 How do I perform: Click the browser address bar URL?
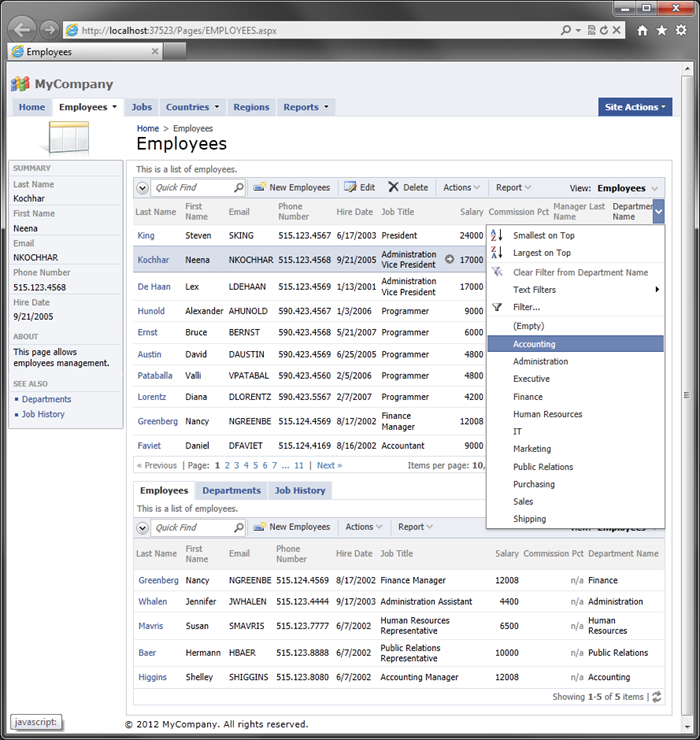coord(179,31)
